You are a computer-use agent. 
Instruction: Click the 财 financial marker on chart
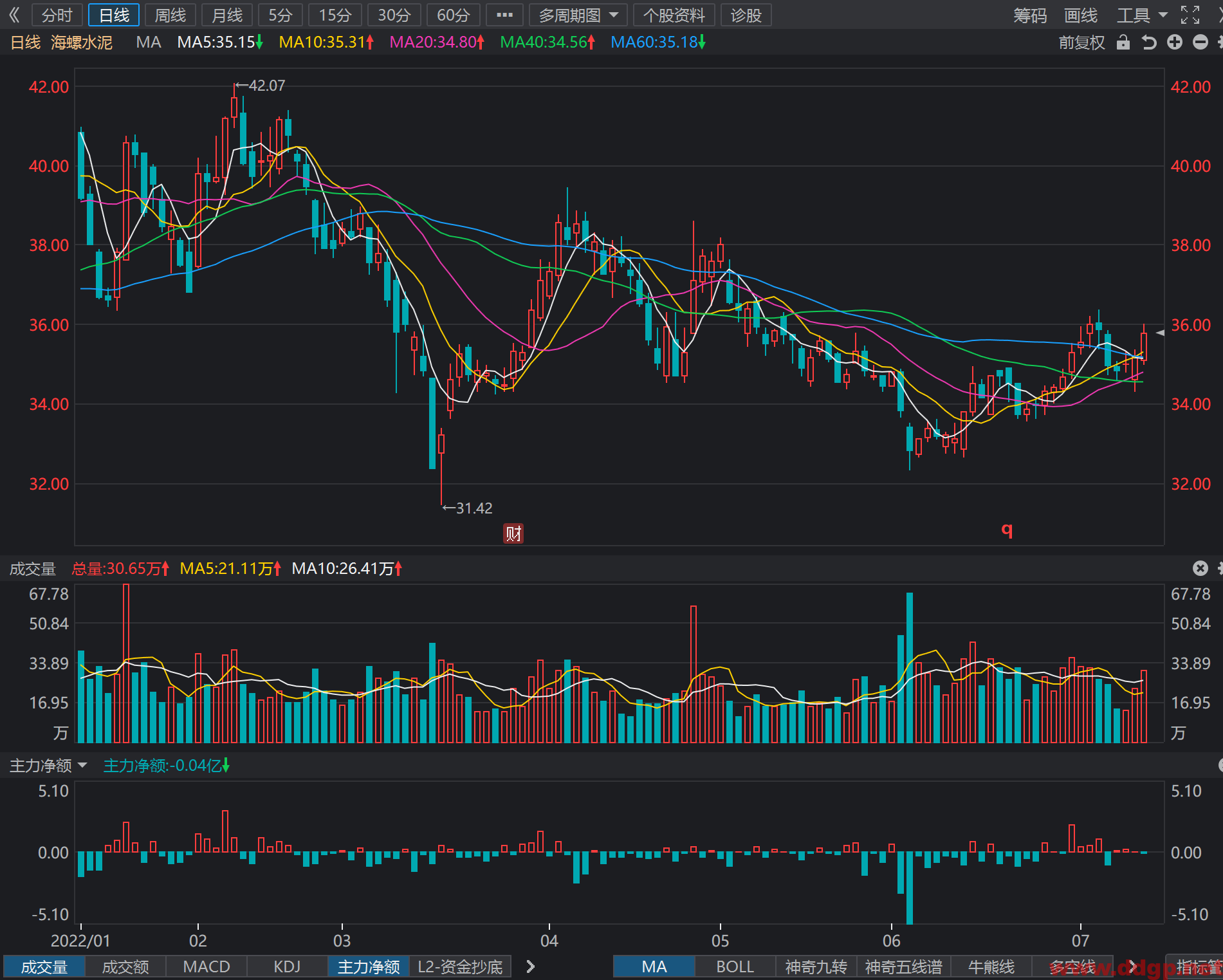tap(513, 533)
